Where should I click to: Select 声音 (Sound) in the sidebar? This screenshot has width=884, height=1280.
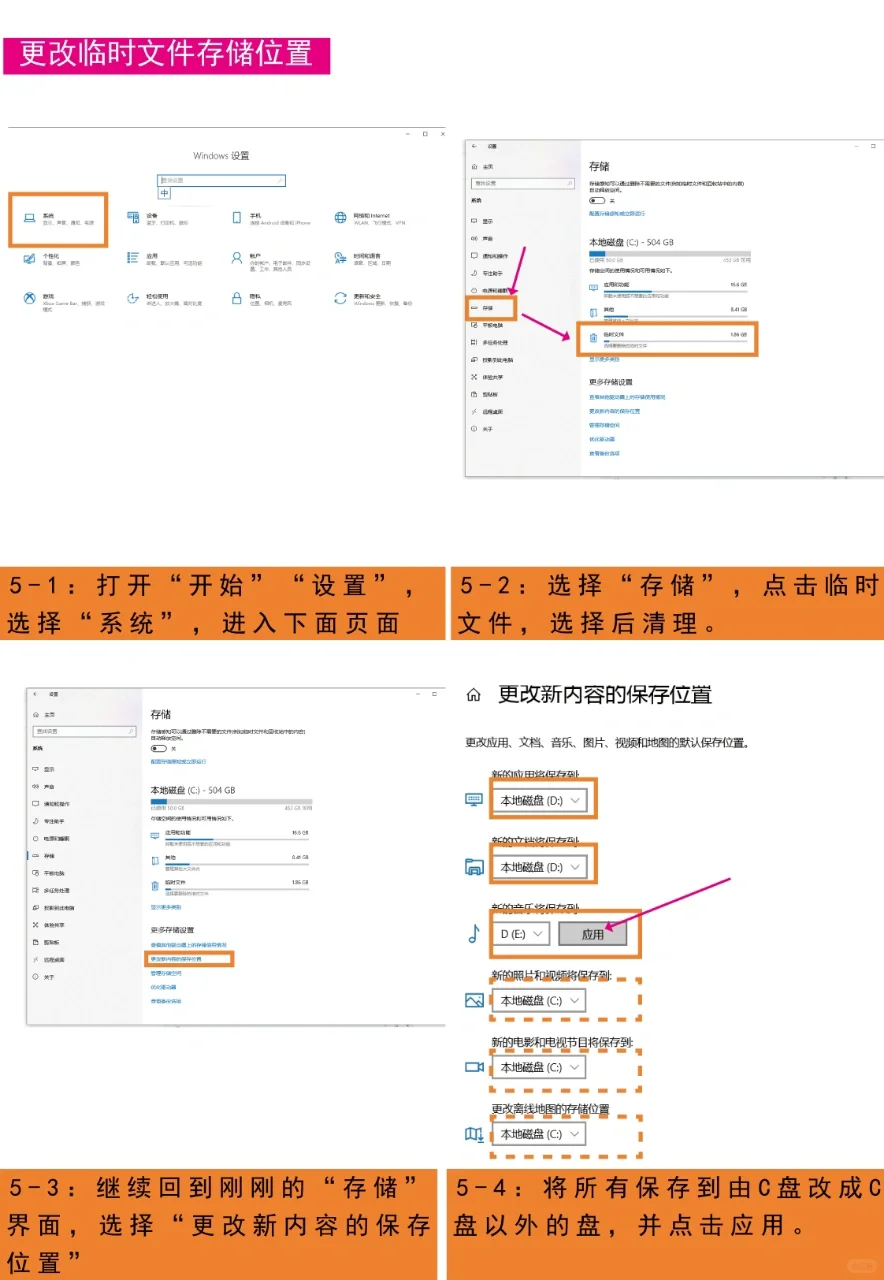click(x=488, y=238)
